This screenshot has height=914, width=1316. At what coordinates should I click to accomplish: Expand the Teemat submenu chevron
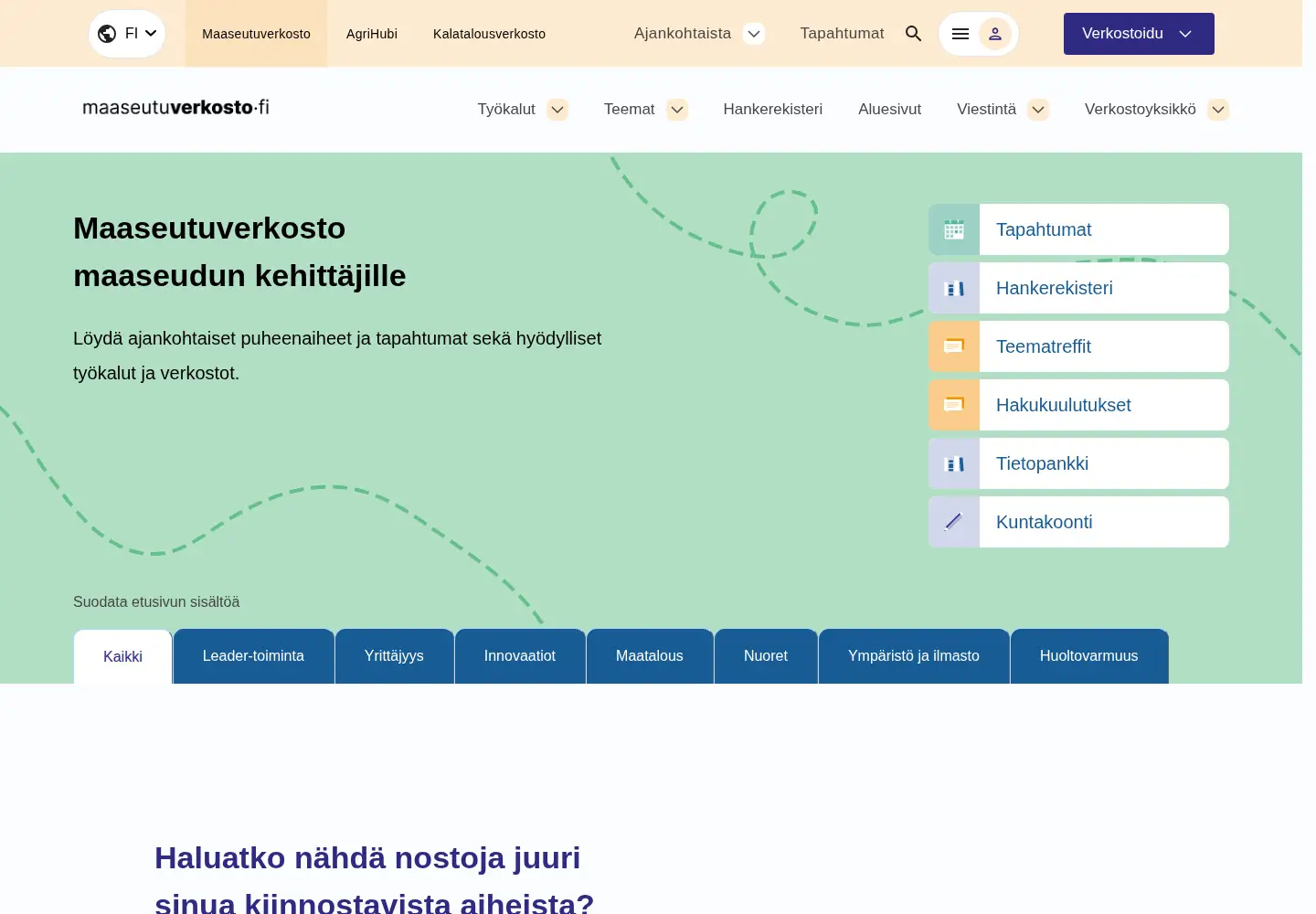677,110
